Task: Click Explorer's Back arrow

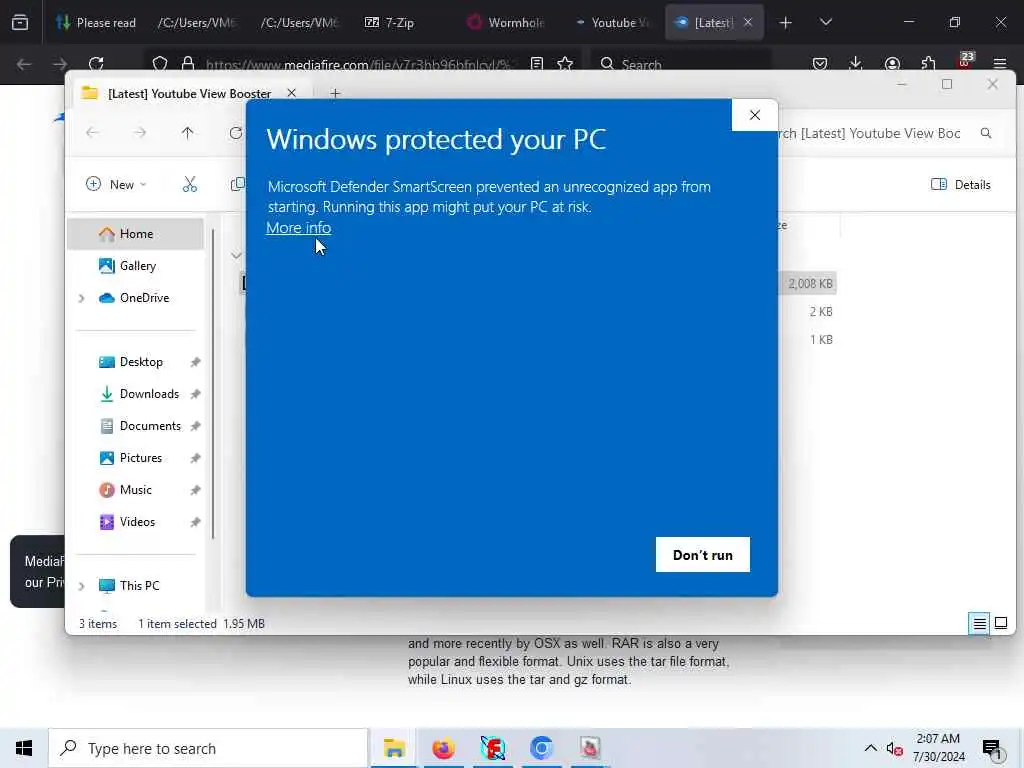Action: (93, 133)
